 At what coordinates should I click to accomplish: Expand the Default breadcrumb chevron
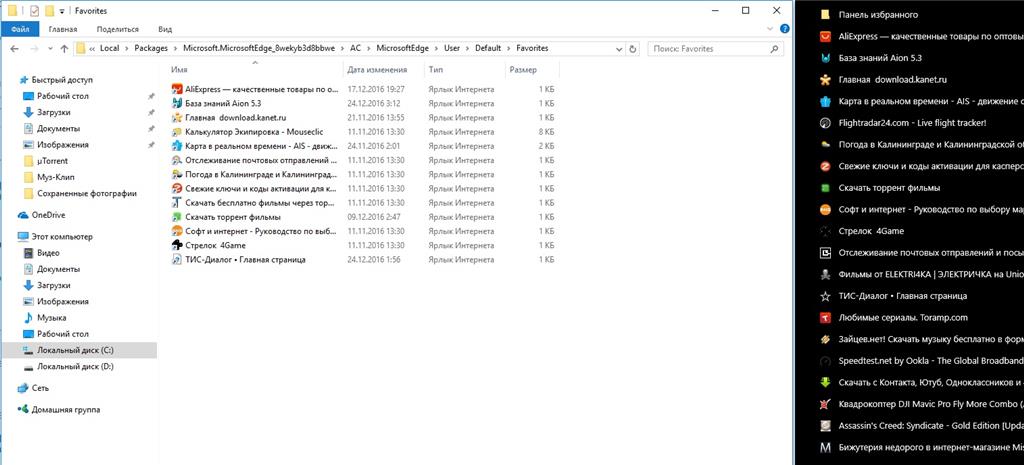[x=509, y=48]
